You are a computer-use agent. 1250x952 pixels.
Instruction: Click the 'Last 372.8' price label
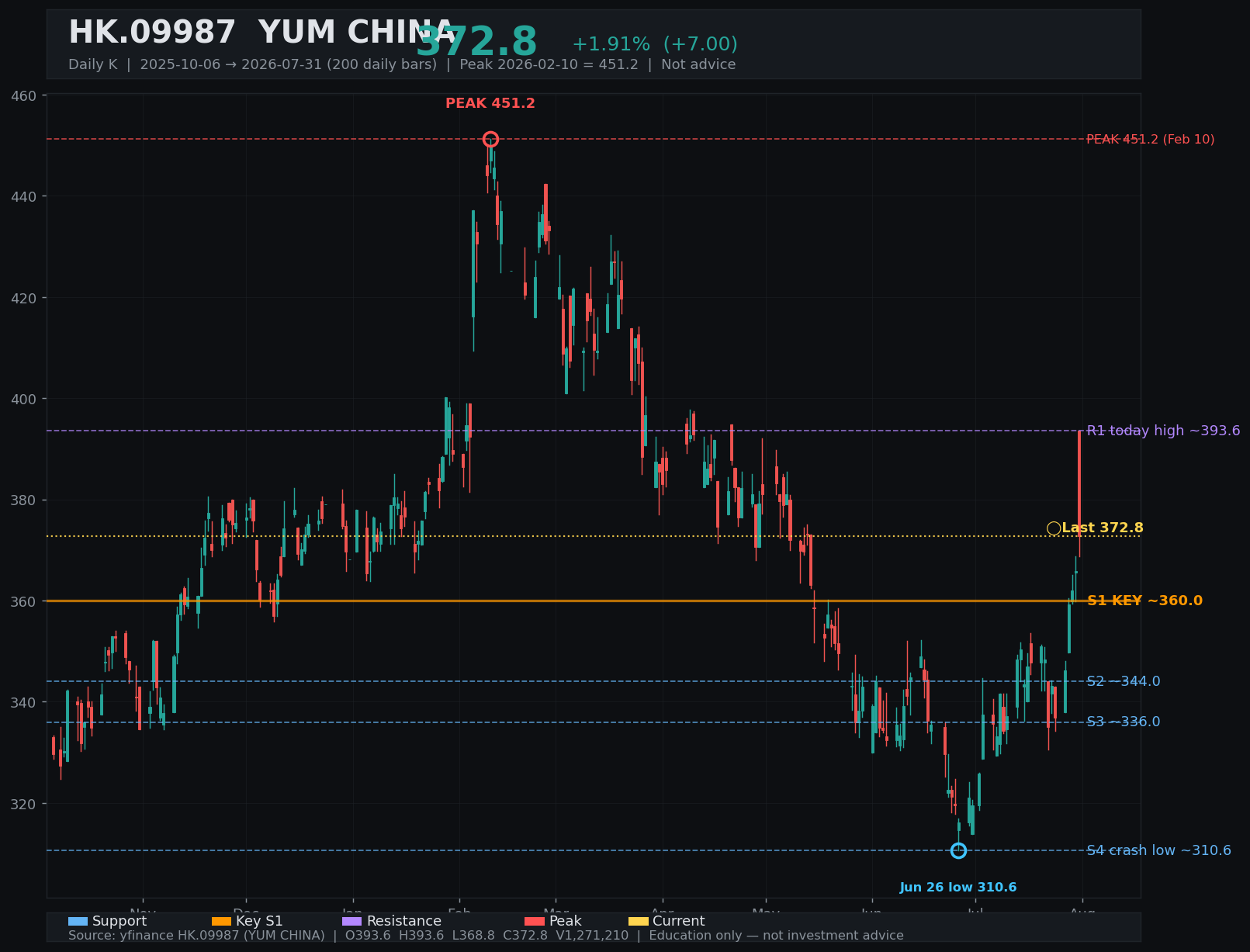click(1103, 528)
